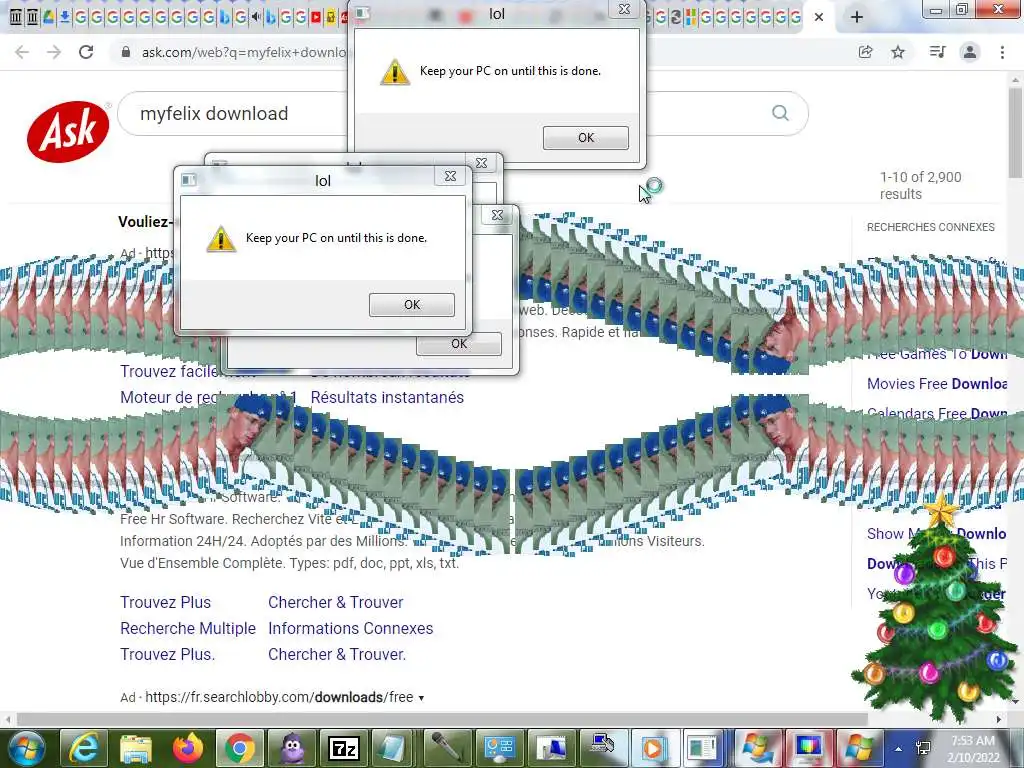This screenshot has height=768, width=1024.
Task: Open the clock showing 7:53 AM
Action: click(973, 749)
